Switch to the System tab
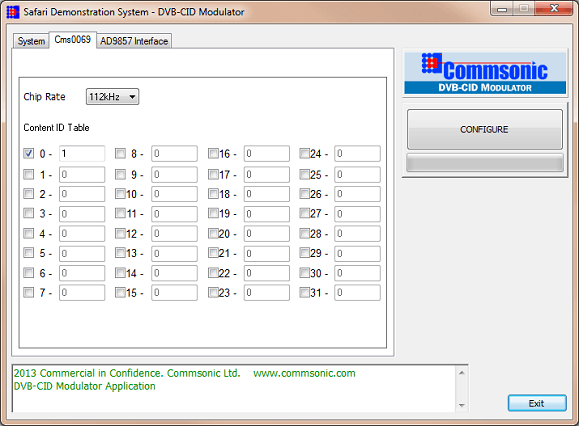 [31, 41]
